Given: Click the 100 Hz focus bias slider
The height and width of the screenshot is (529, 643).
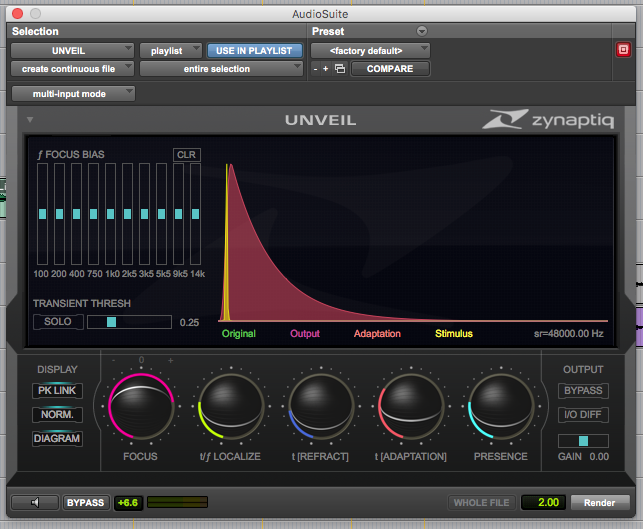Looking at the screenshot, I should click(42, 214).
